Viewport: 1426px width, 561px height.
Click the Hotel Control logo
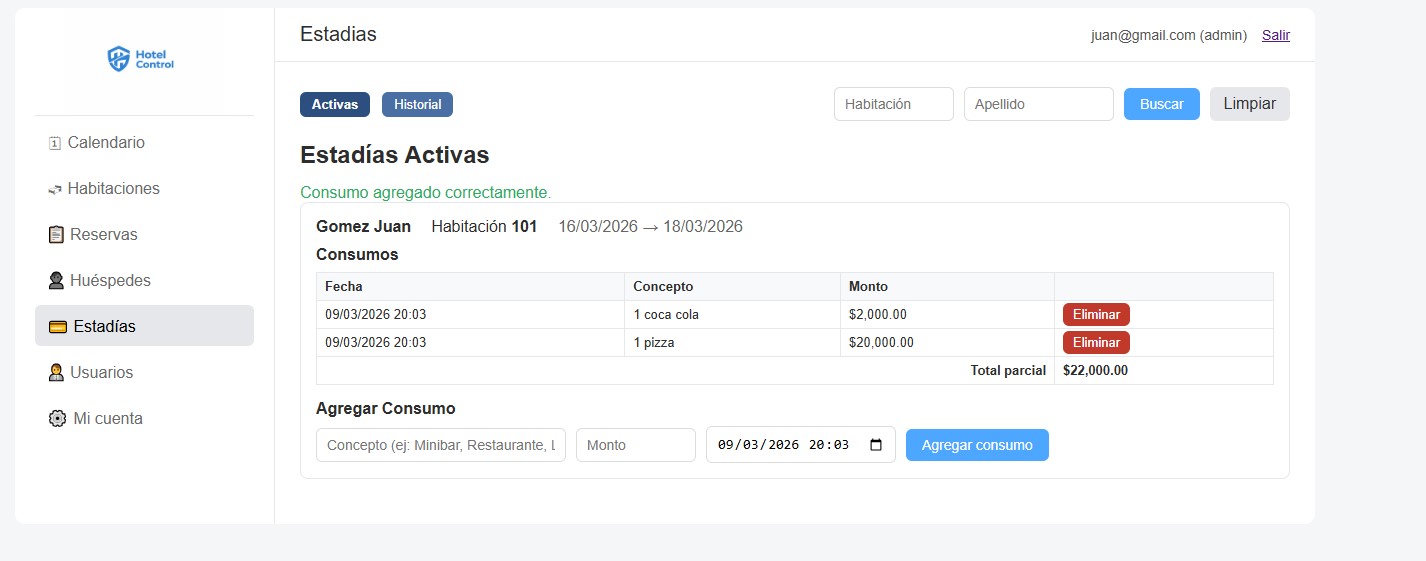click(x=141, y=59)
